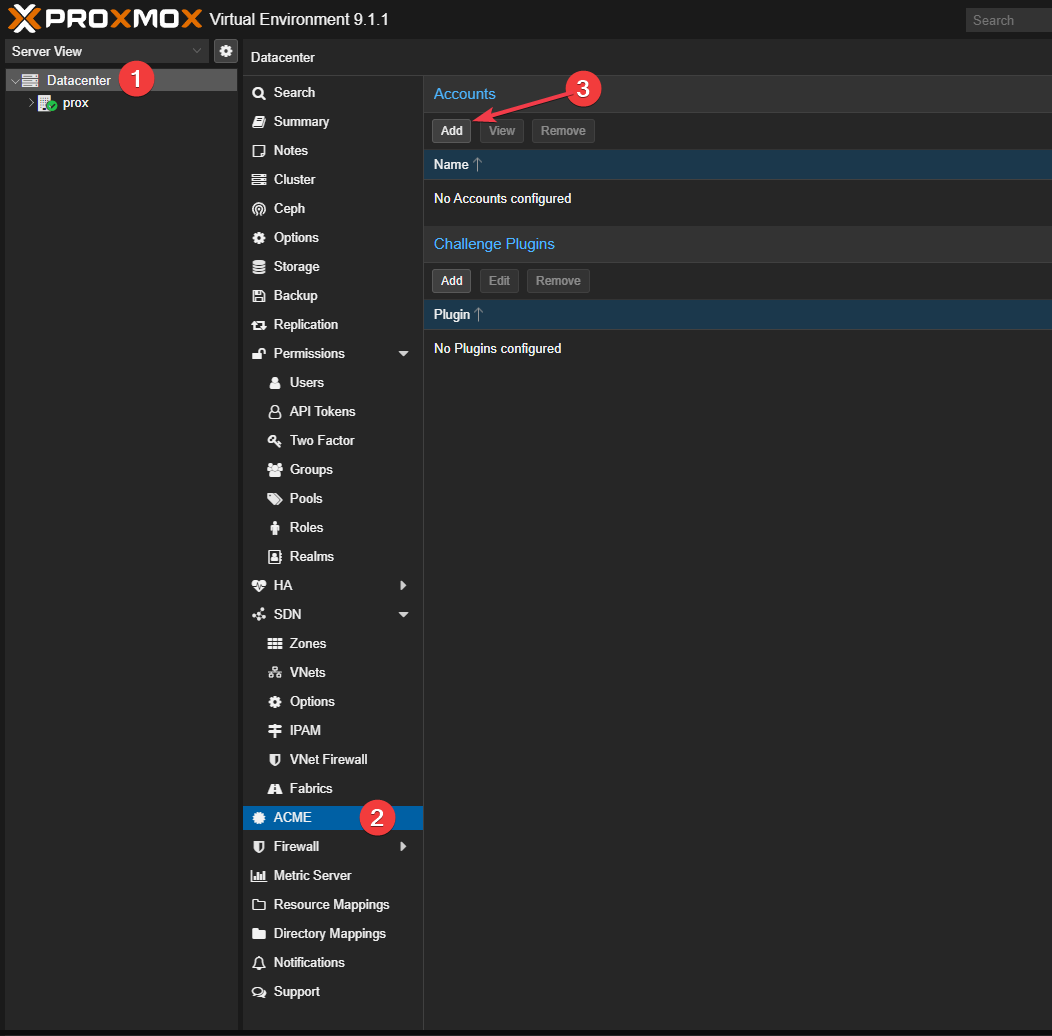Expand the prox node in tree
The height and width of the screenshot is (1036, 1052).
tap(31, 103)
